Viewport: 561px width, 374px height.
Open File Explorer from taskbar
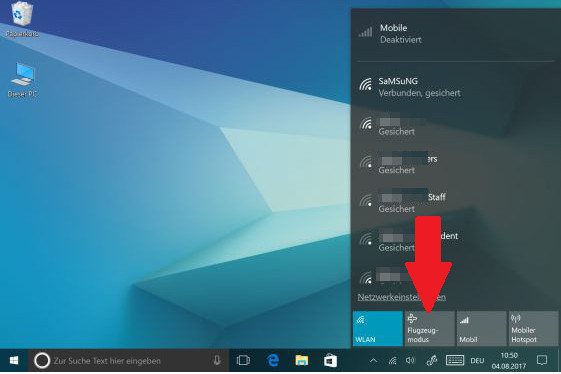pyautogui.click(x=301, y=361)
